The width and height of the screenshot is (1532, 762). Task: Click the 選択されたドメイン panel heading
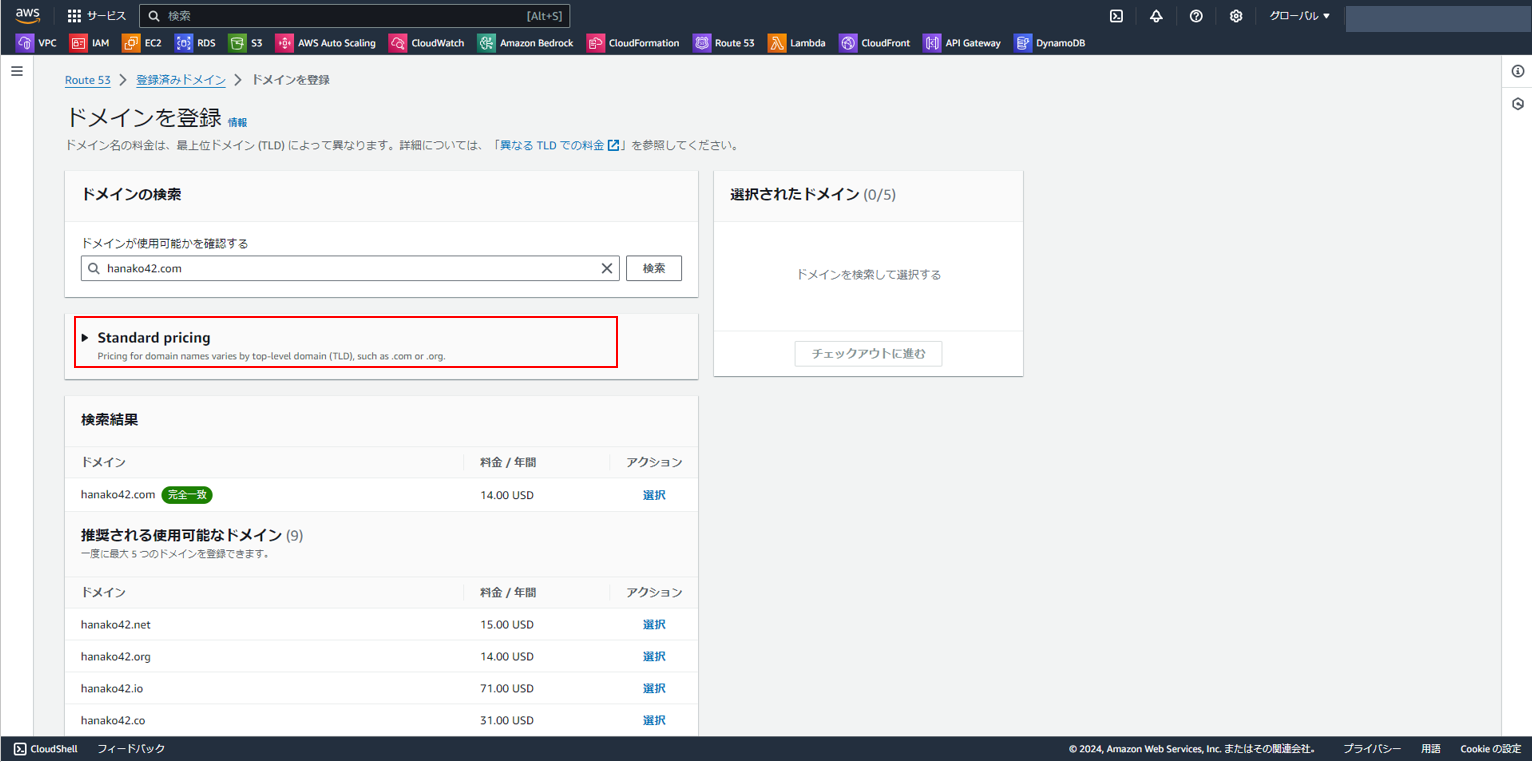click(x=813, y=195)
